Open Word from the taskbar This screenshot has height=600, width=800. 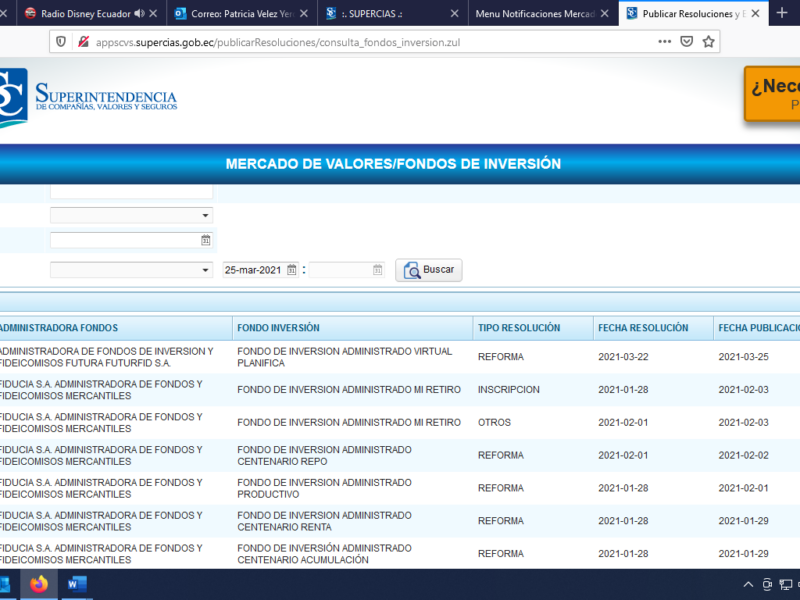(x=76, y=584)
